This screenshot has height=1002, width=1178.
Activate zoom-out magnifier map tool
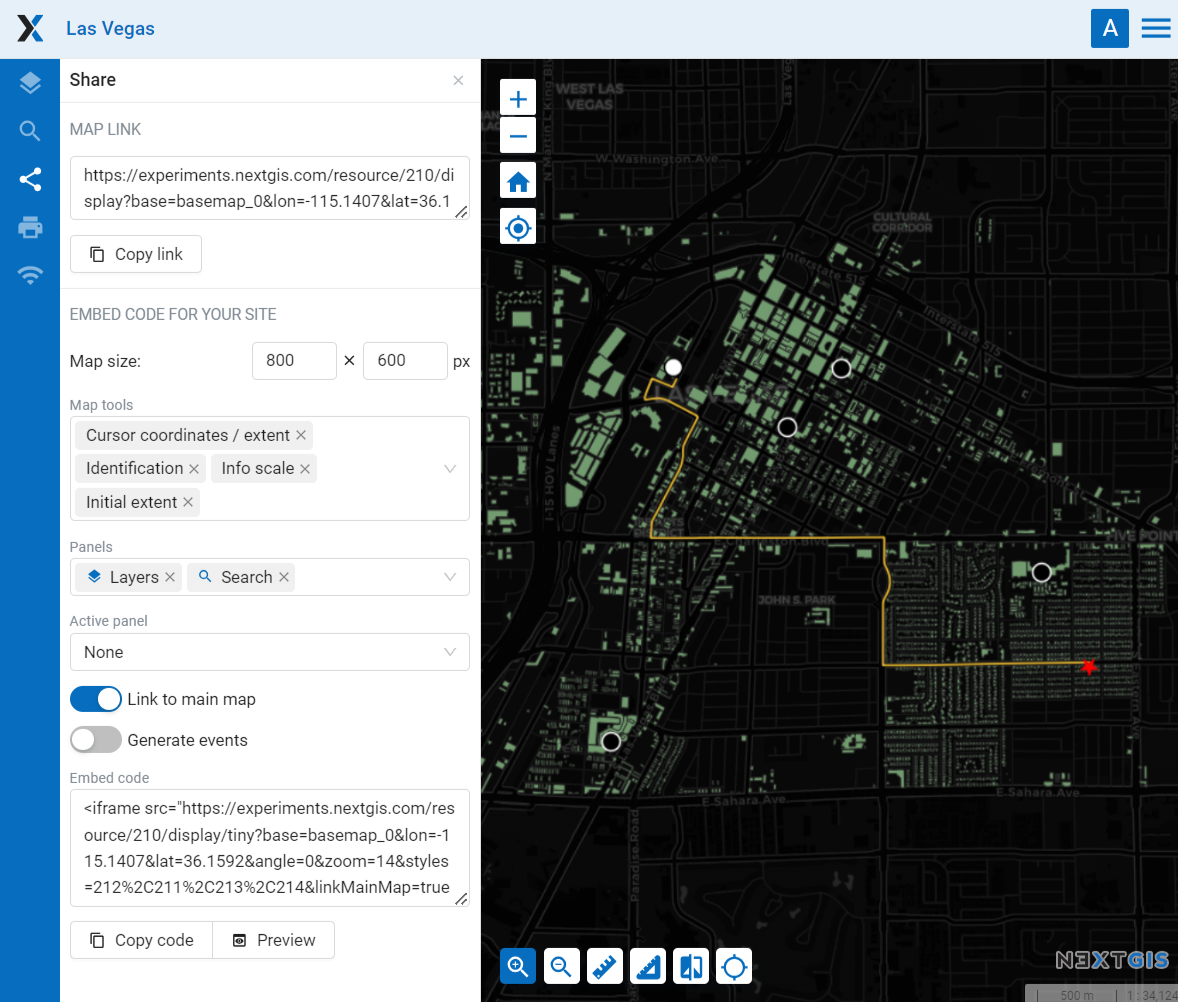click(x=561, y=966)
